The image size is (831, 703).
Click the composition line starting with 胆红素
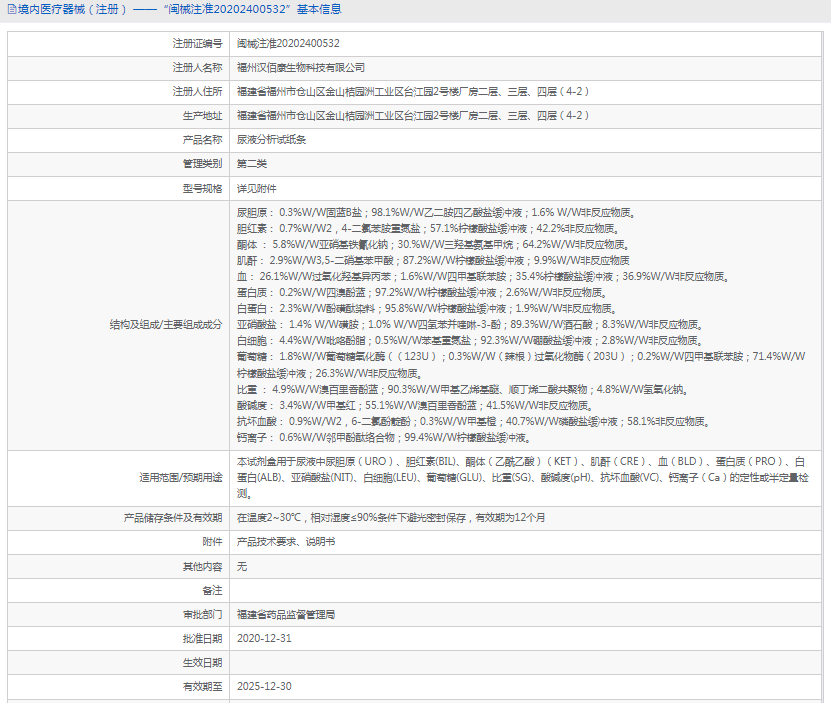[x=428, y=229]
